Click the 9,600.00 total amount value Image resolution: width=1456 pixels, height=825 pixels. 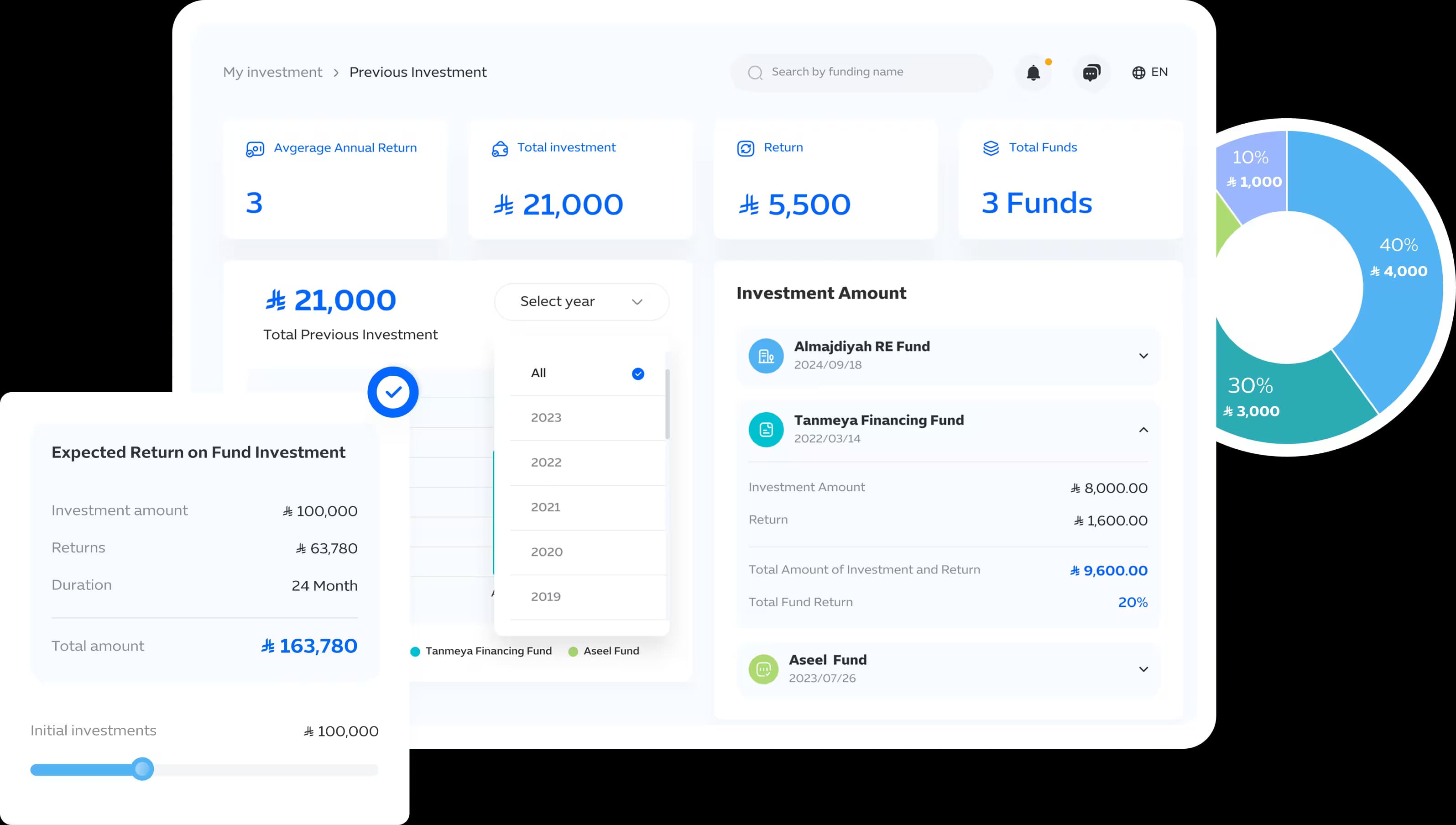1108,571
